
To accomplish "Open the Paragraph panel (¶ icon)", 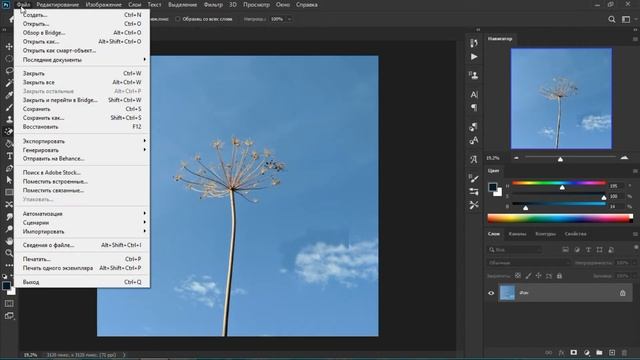I will [473, 107].
